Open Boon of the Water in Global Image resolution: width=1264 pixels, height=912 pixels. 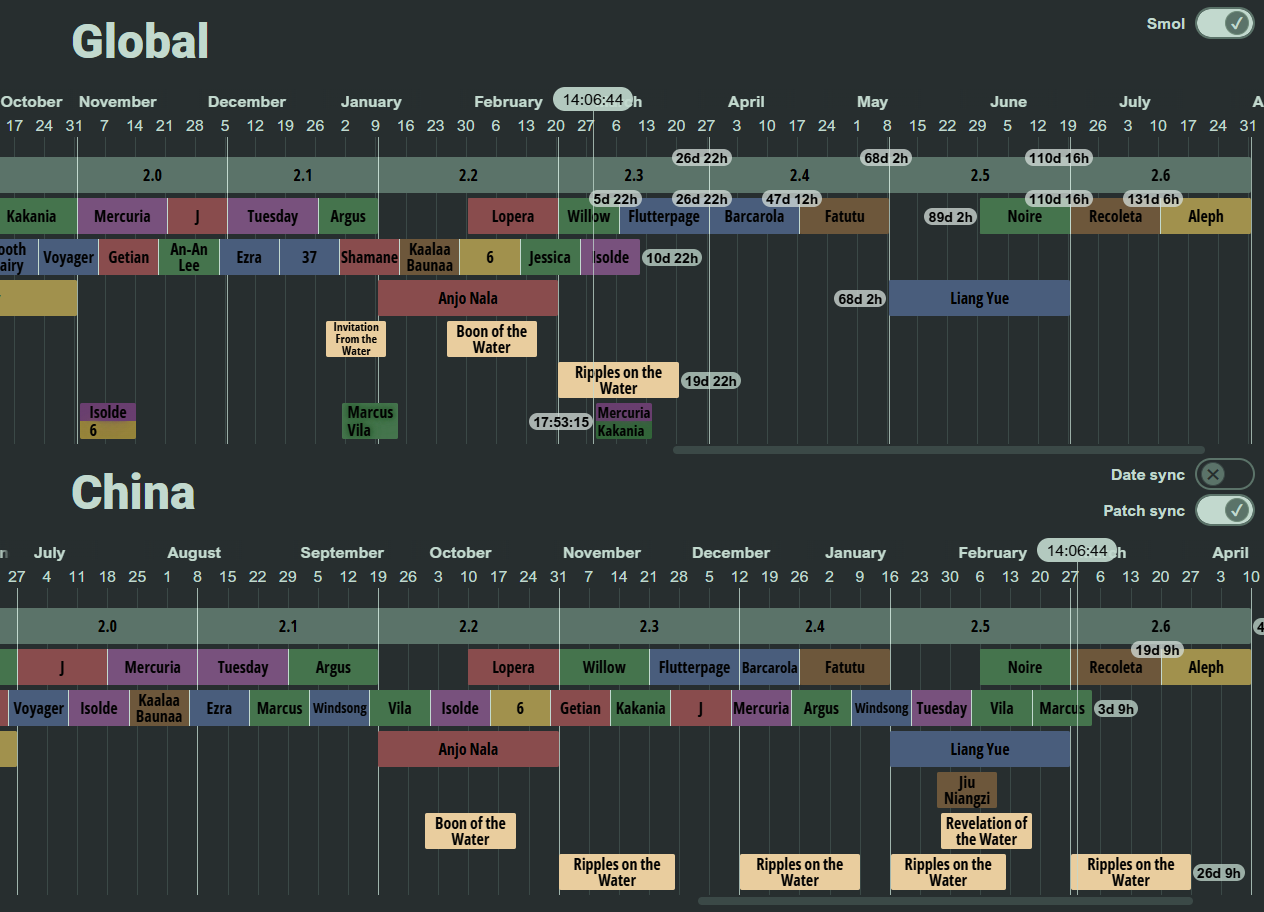coord(491,339)
